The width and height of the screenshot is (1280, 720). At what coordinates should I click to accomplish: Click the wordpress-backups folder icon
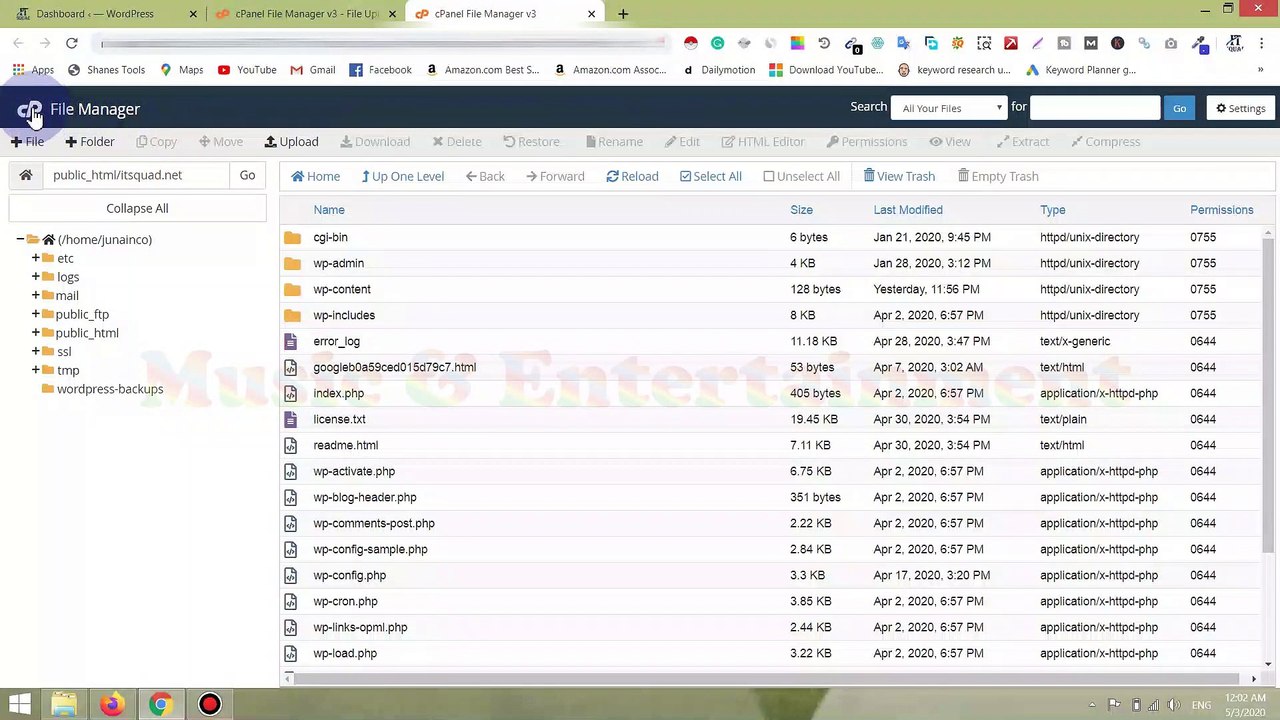pyautogui.click(x=48, y=389)
